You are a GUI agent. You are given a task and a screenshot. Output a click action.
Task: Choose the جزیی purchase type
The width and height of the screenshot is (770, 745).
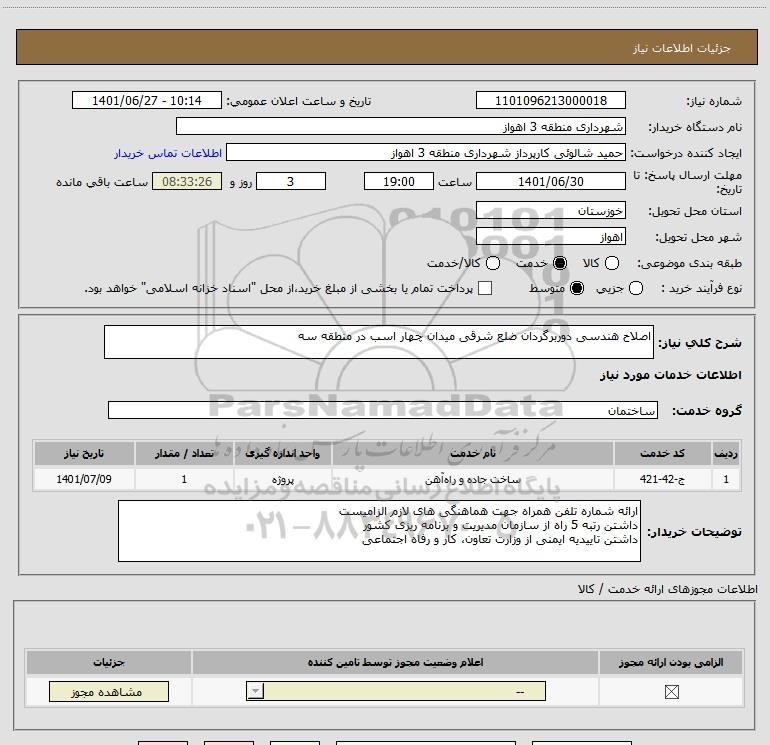636,288
